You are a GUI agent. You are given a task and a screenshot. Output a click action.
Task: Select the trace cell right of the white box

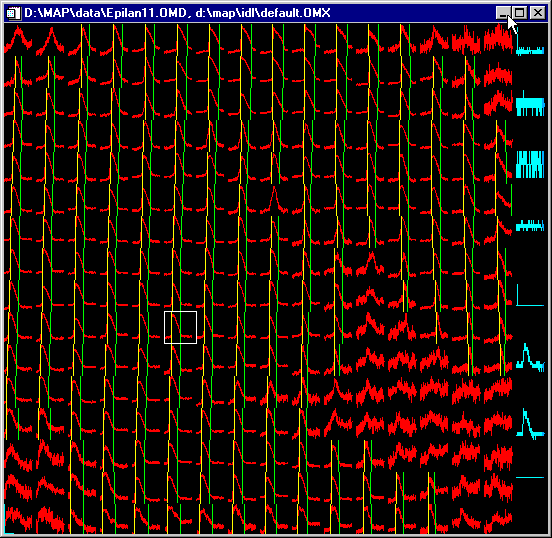point(213,327)
